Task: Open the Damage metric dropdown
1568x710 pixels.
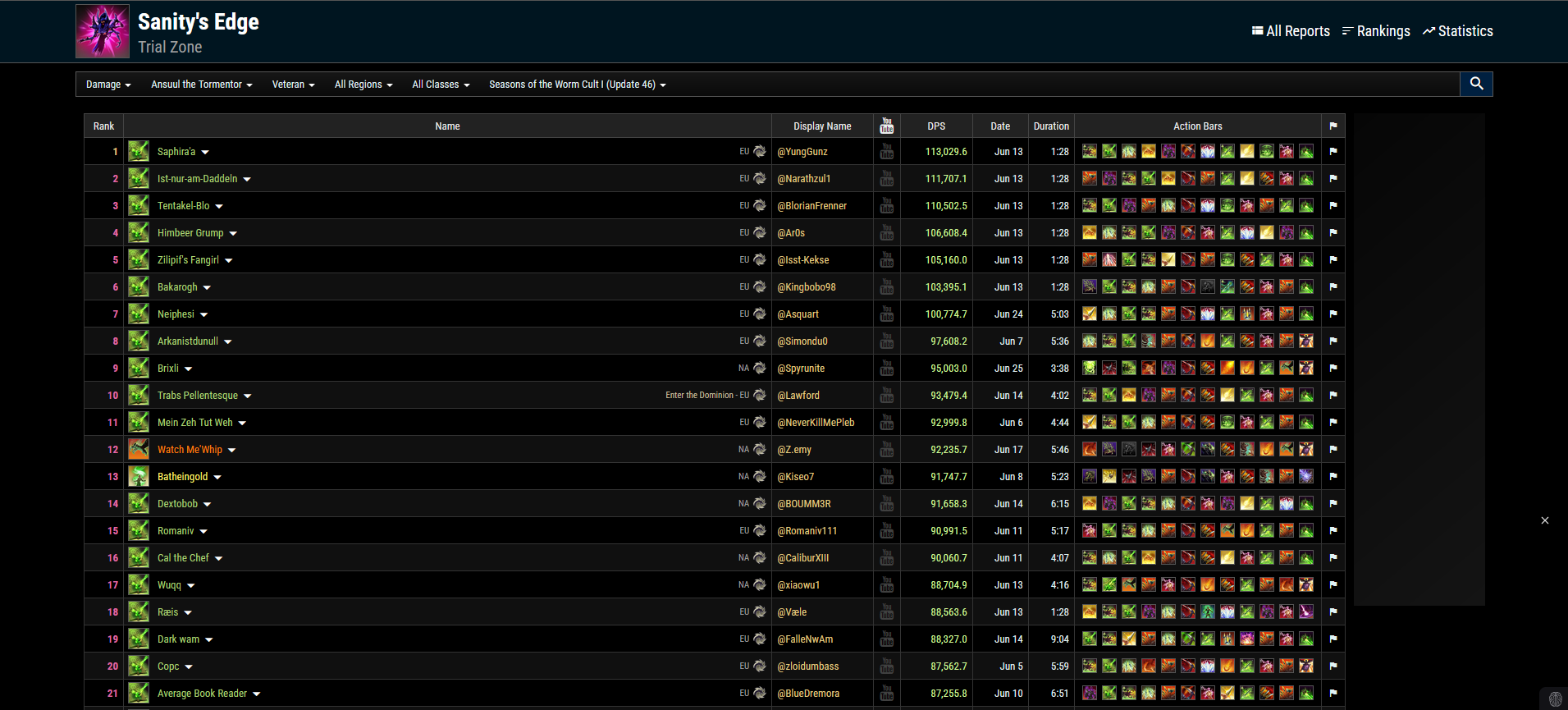Action: [108, 85]
